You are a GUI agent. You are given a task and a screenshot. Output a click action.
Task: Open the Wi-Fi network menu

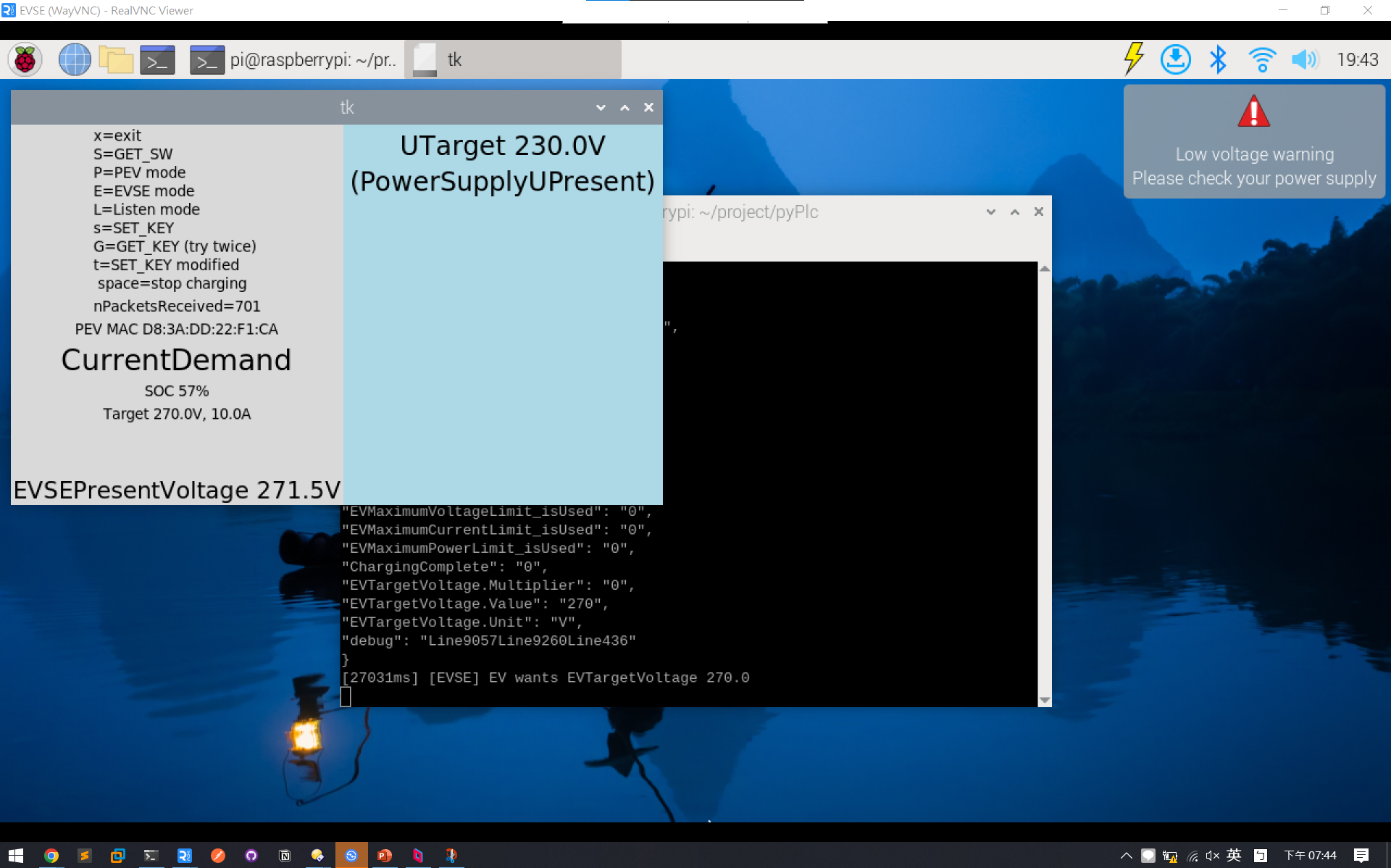click(1261, 60)
